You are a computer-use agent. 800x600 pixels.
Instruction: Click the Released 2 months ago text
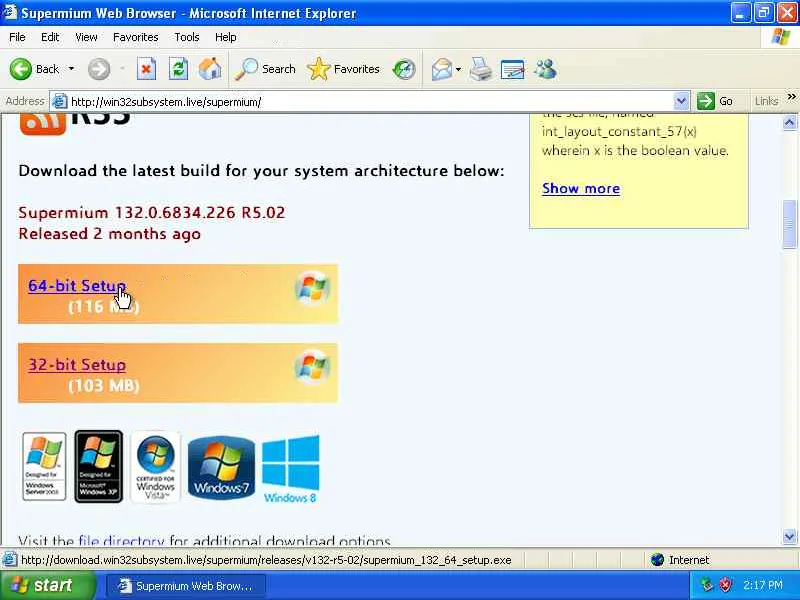pyautogui.click(x=110, y=234)
